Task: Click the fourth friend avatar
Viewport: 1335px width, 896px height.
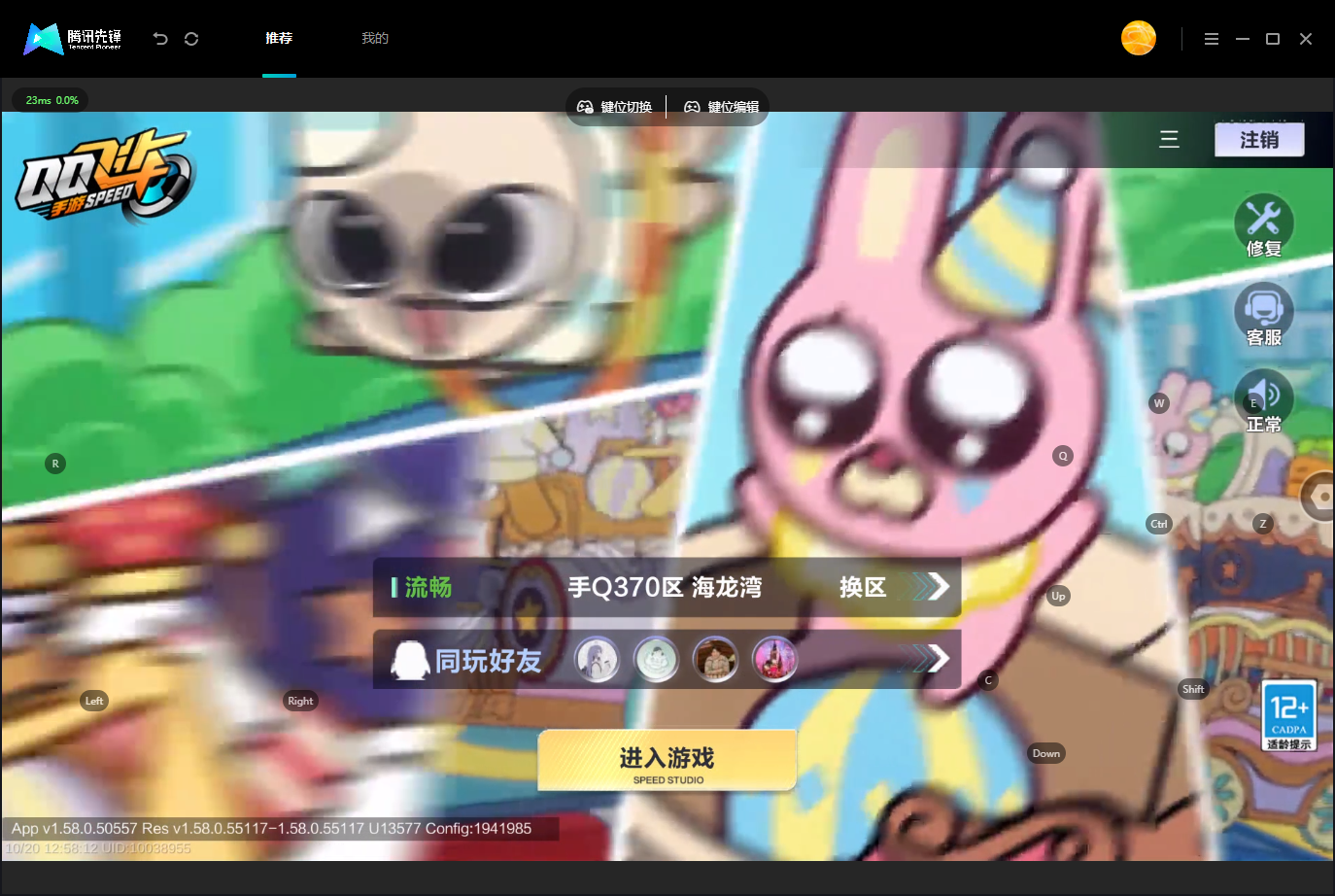Action: pos(775,660)
